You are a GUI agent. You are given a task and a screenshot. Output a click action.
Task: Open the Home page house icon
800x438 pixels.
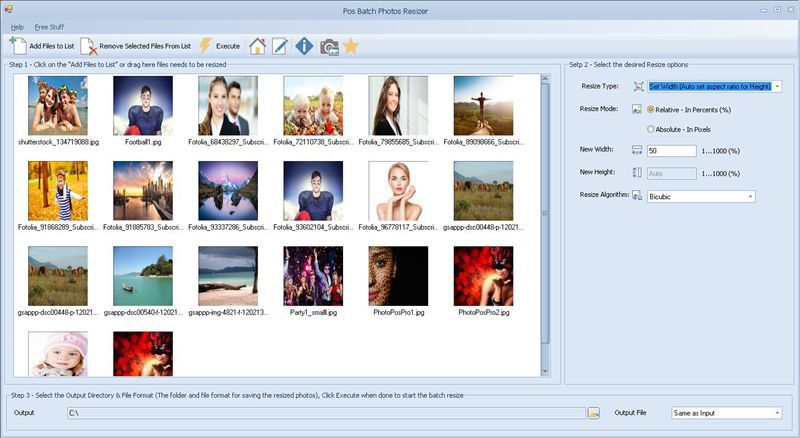point(257,45)
